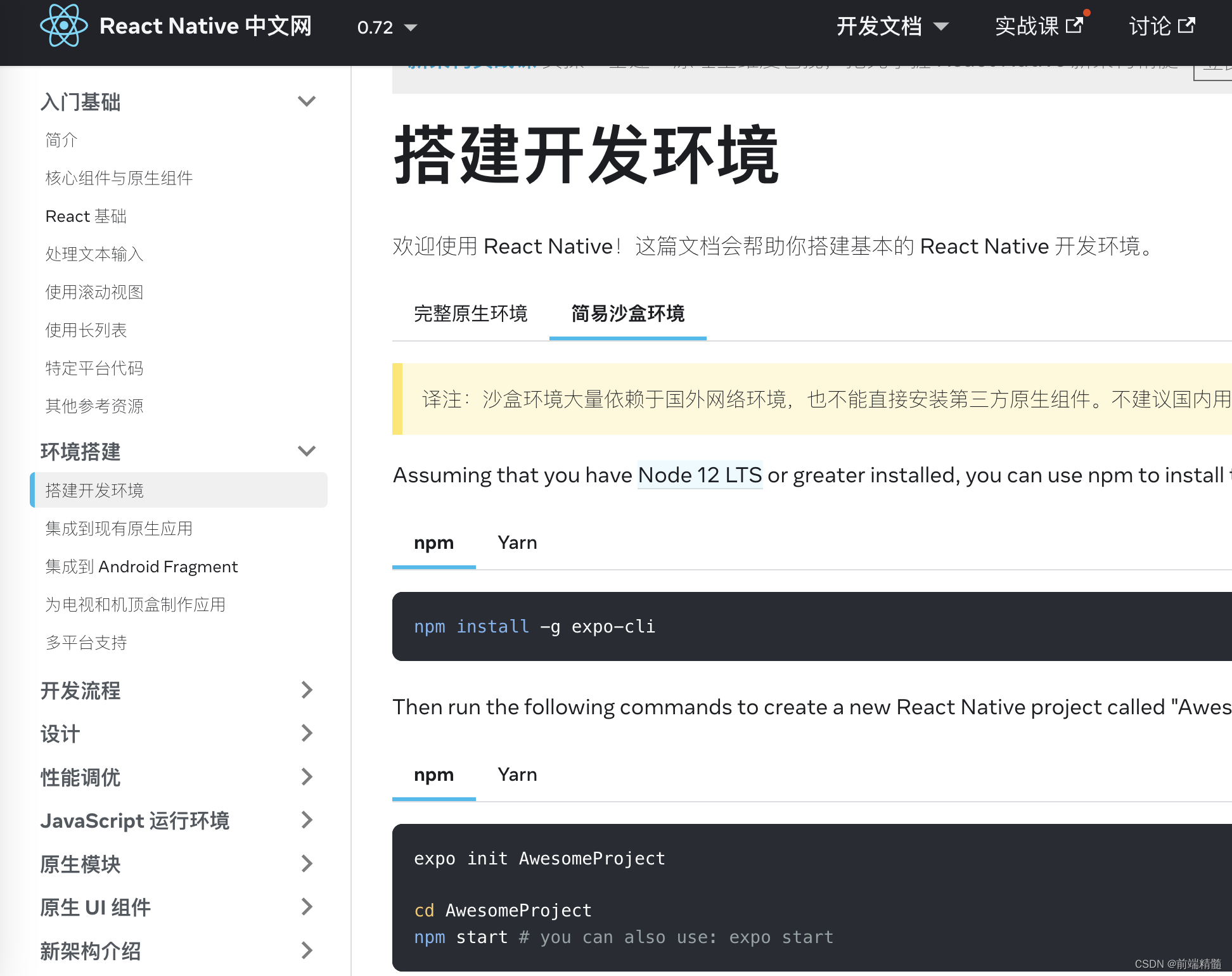Open 使用滚动视图 sidebar page
This screenshot has width=1232, height=976.
pyautogui.click(x=94, y=292)
